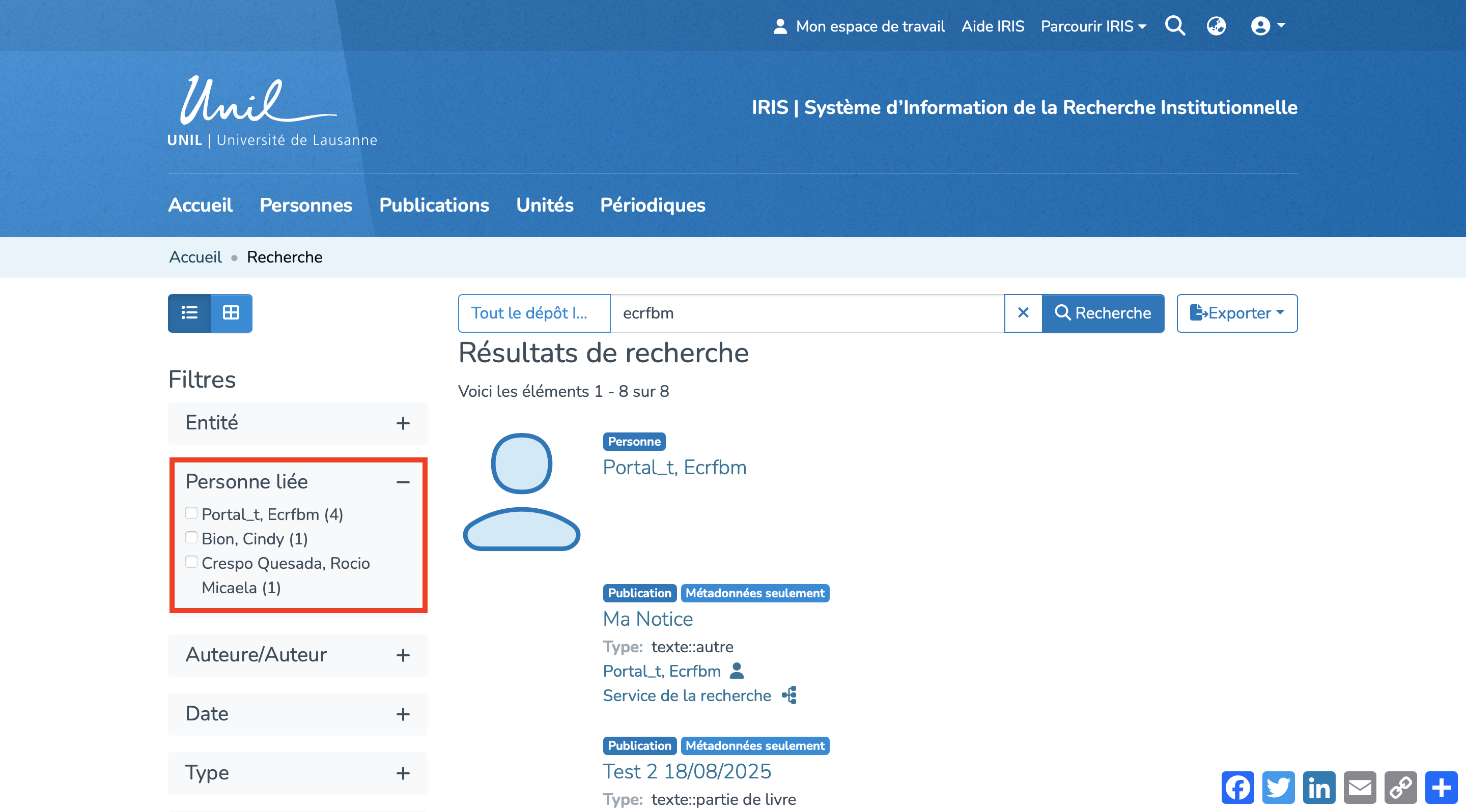Click the ecrfbm search input field
Image resolution: width=1466 pixels, height=812 pixels.
coord(806,313)
